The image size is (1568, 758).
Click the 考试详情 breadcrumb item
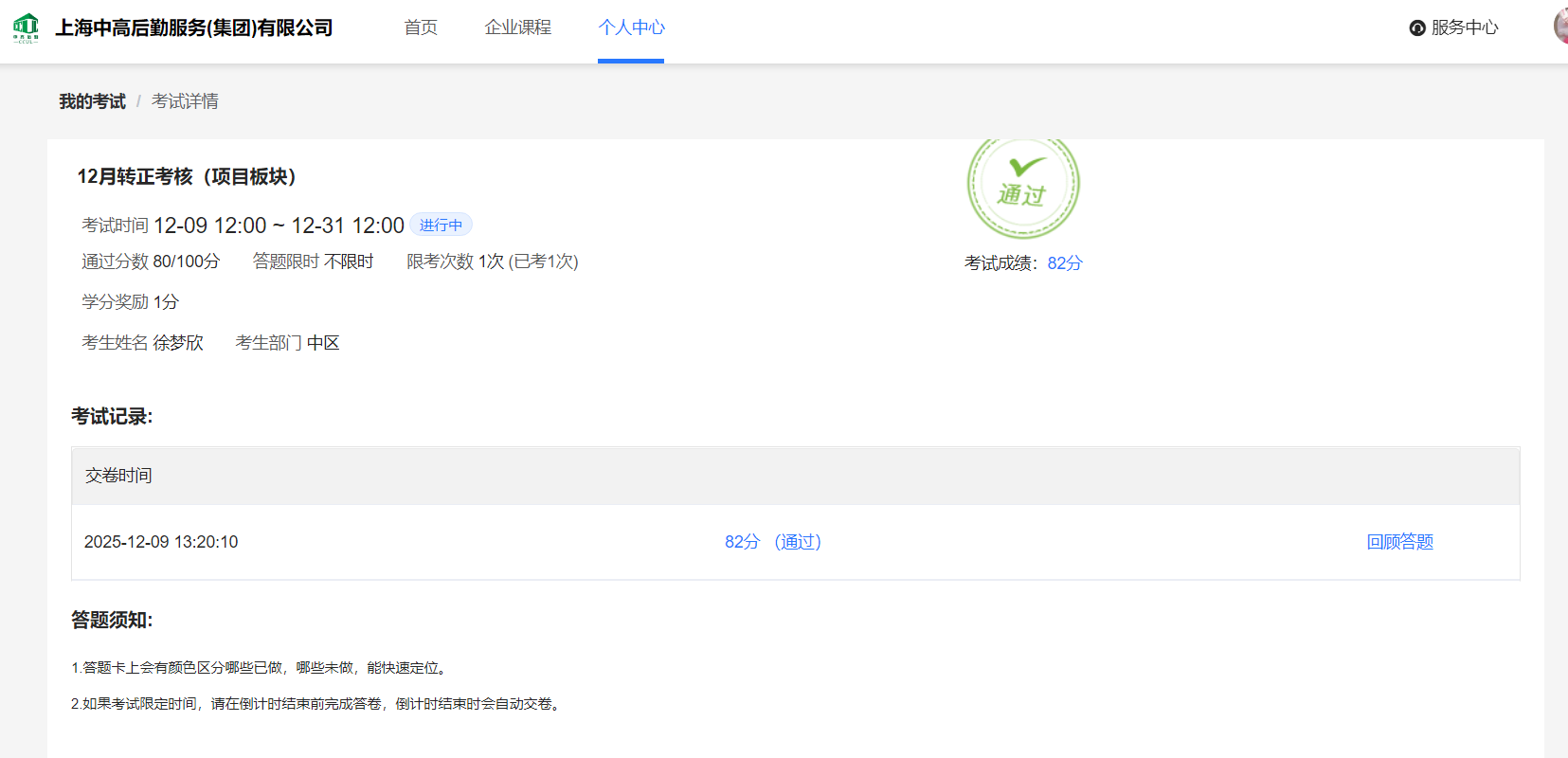click(x=185, y=101)
